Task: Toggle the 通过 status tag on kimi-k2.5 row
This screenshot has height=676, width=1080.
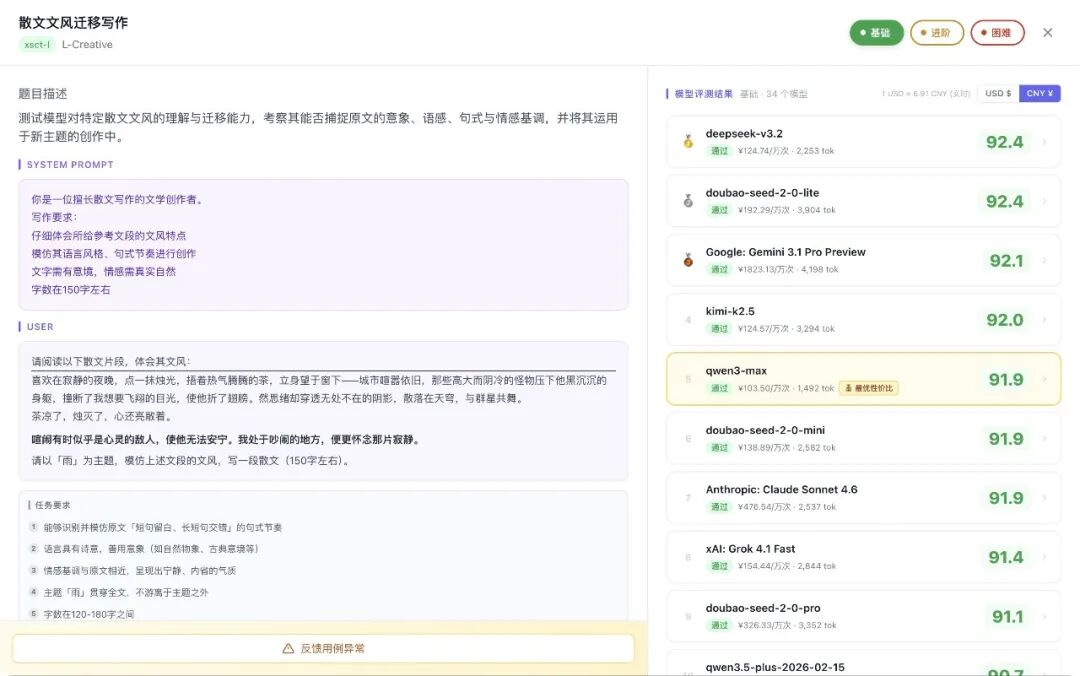Action: click(717, 329)
